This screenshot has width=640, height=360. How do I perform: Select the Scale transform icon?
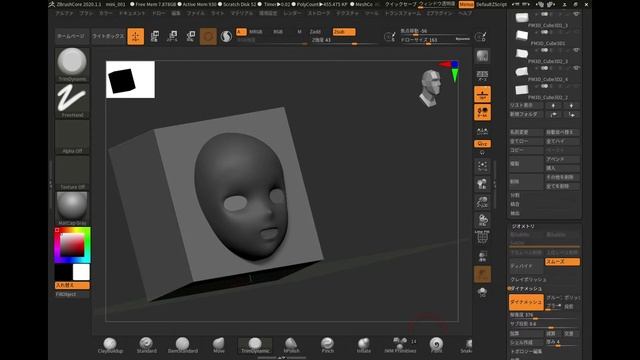[x=172, y=36]
